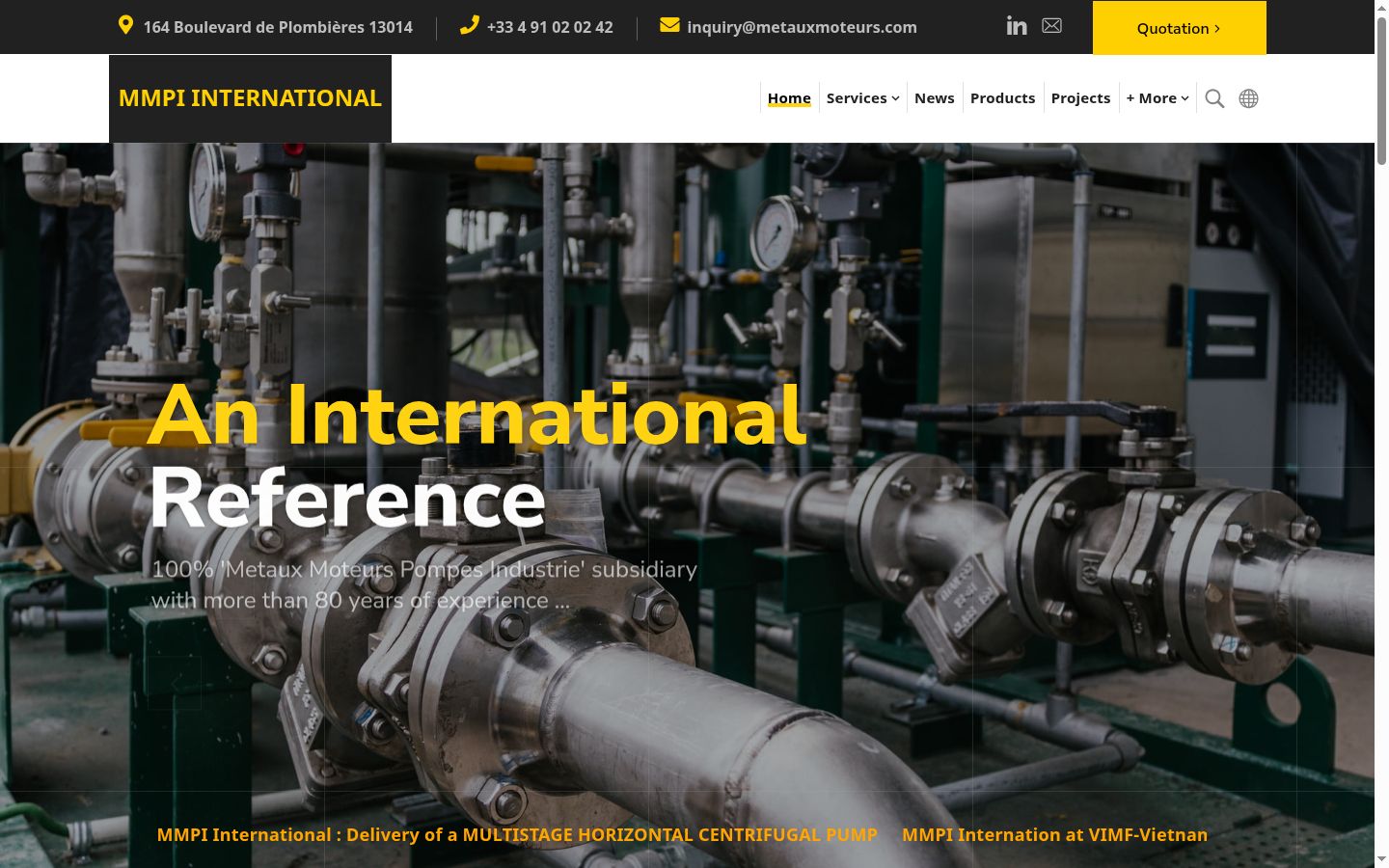Open the Projects page
This screenshot has width=1389, height=868.
click(1080, 98)
